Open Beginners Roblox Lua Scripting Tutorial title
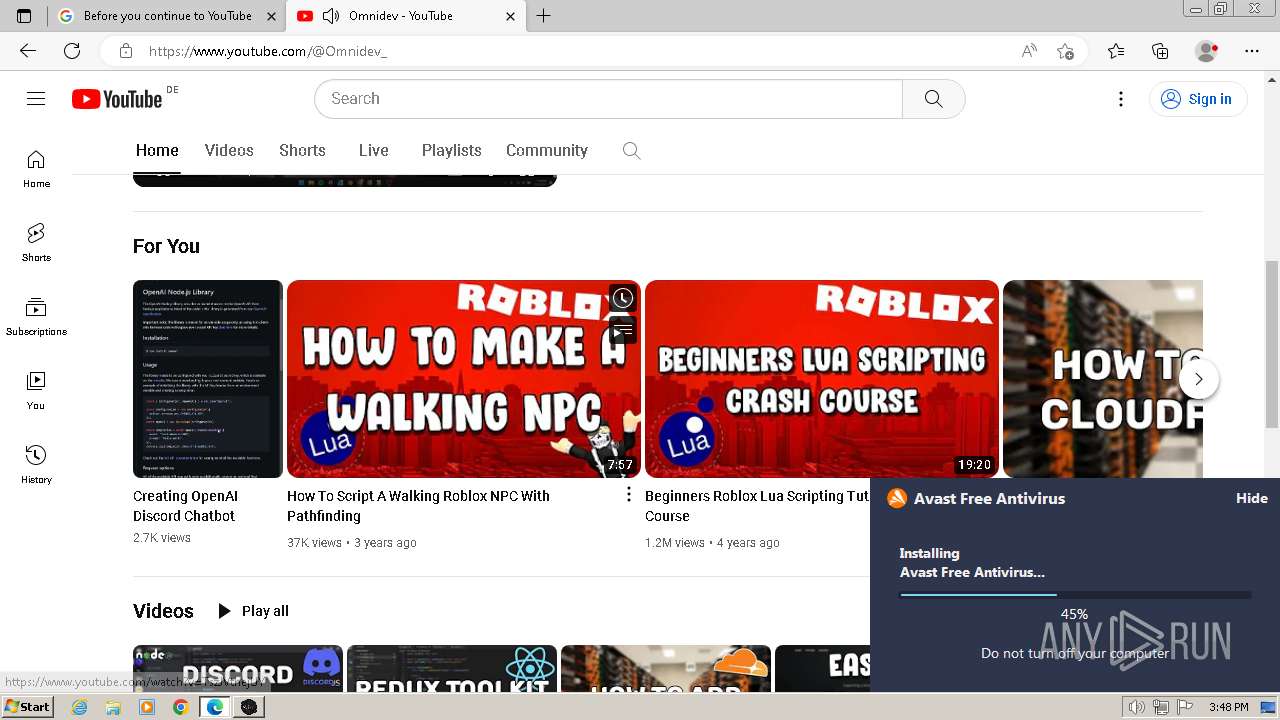The width and height of the screenshot is (1280, 720). (757, 506)
